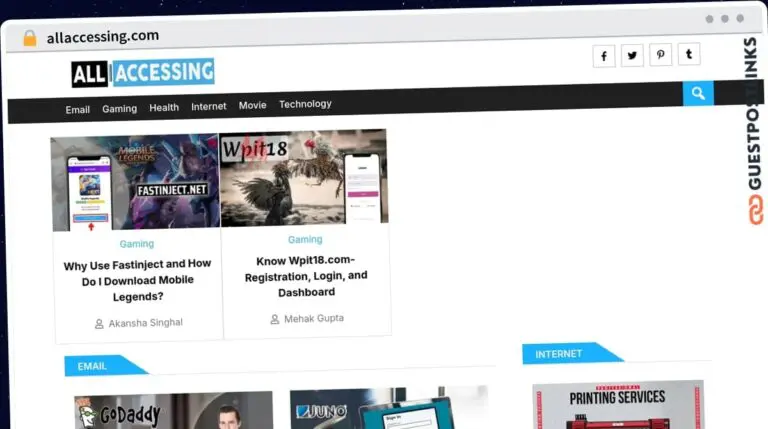768x429 pixels.
Task: Click the allaccessing.com address bar text
Action: pyautogui.click(x=103, y=36)
